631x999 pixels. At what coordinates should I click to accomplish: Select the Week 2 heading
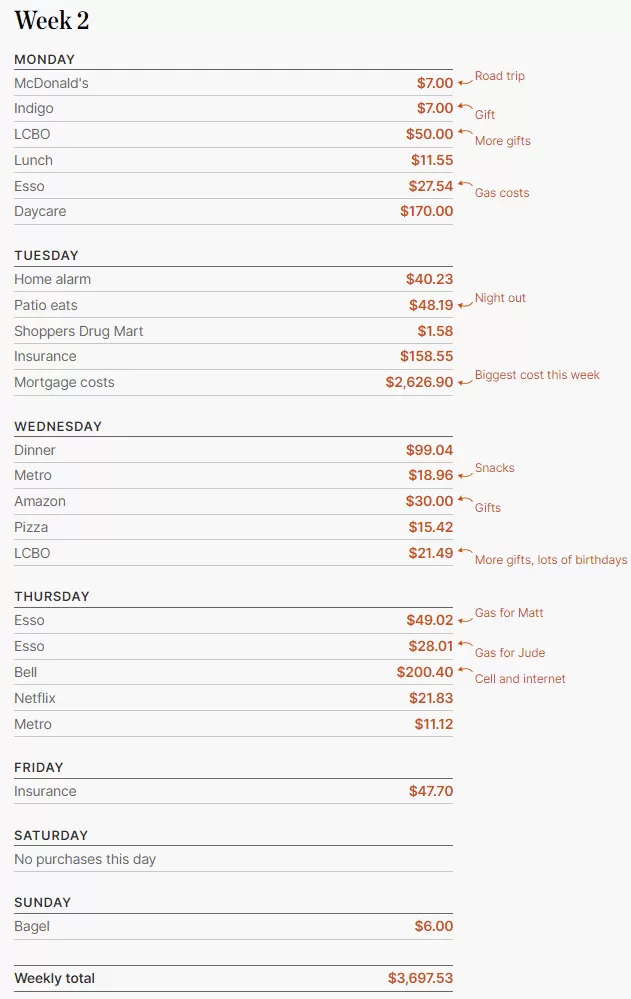click(52, 20)
